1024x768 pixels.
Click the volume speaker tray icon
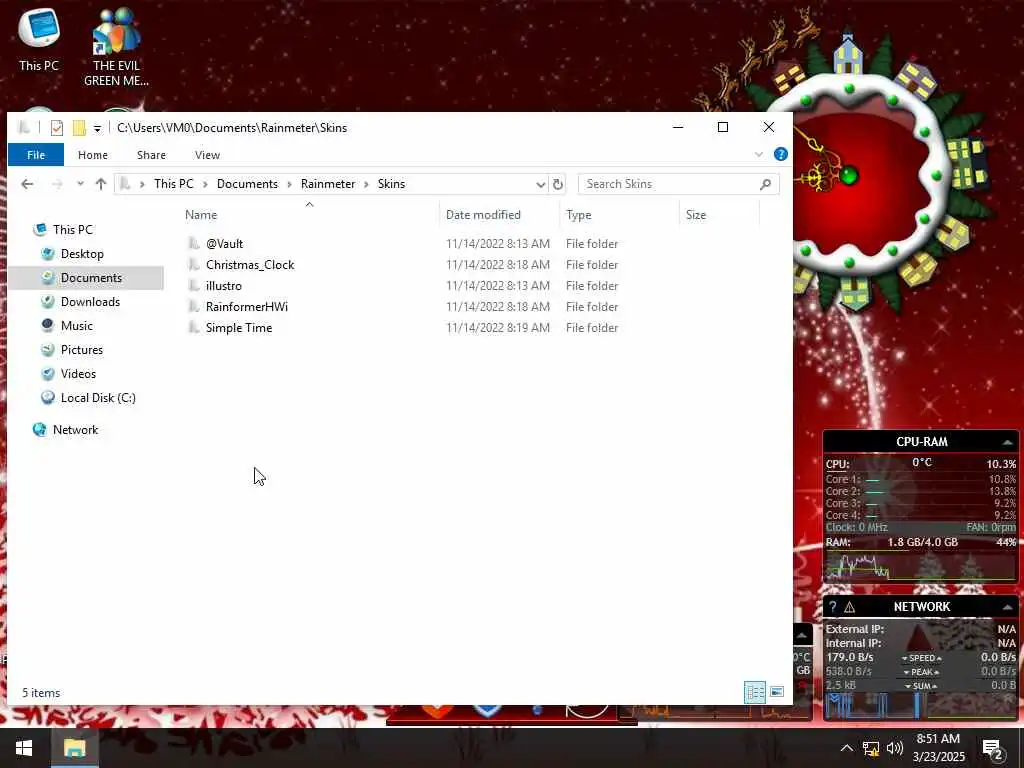[895, 748]
